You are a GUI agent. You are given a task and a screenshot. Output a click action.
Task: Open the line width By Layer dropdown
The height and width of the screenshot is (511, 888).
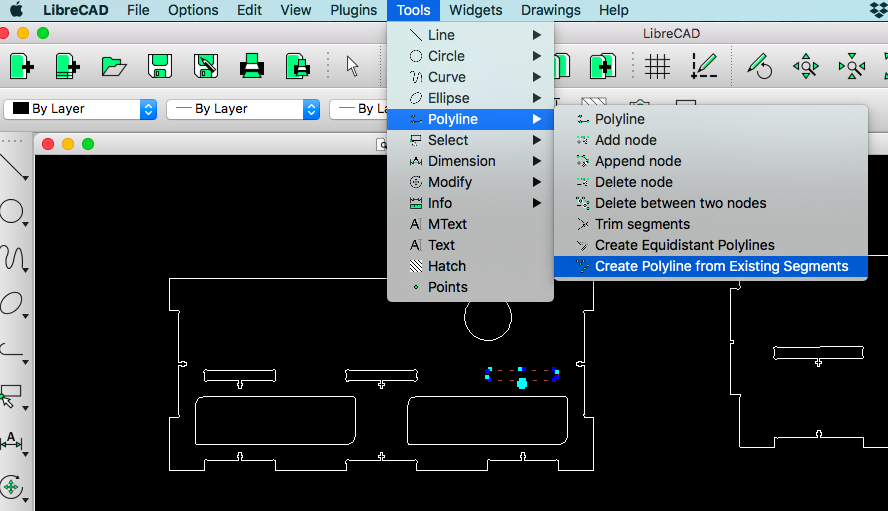(244, 109)
